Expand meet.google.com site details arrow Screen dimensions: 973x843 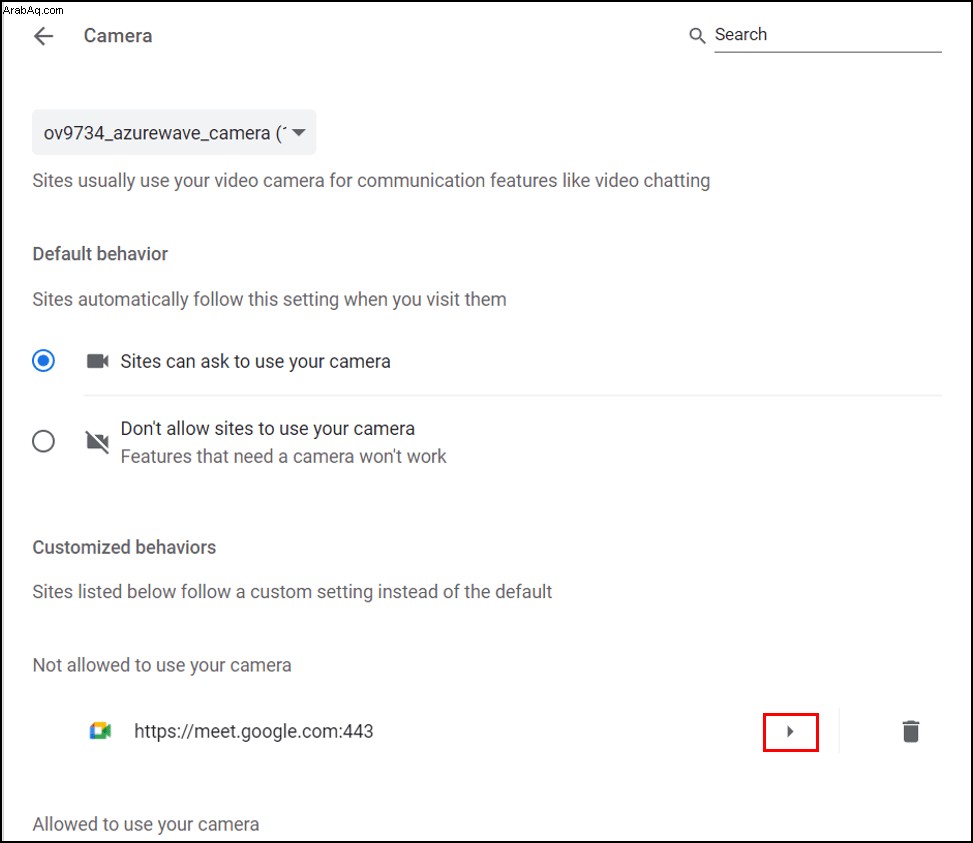coord(790,731)
